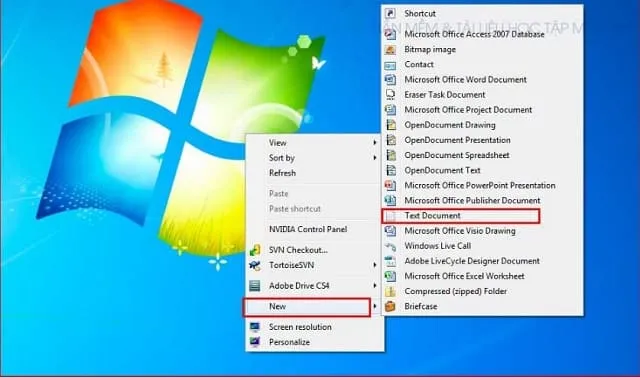The height and width of the screenshot is (378, 640).
Task: Select Windows Live Call entry
Action: 482,246
